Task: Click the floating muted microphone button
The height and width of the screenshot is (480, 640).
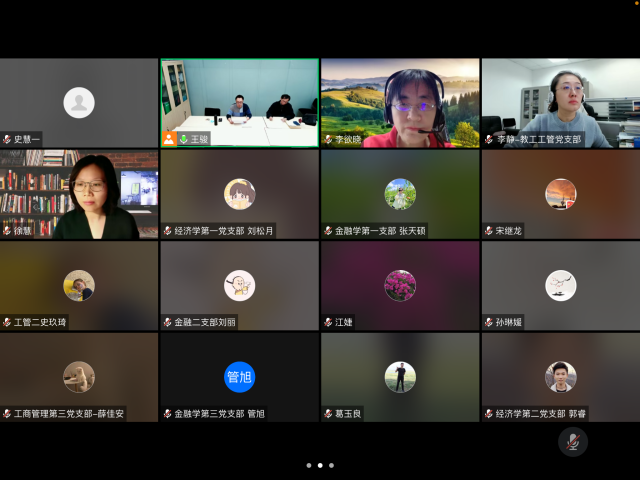Action: (573, 441)
